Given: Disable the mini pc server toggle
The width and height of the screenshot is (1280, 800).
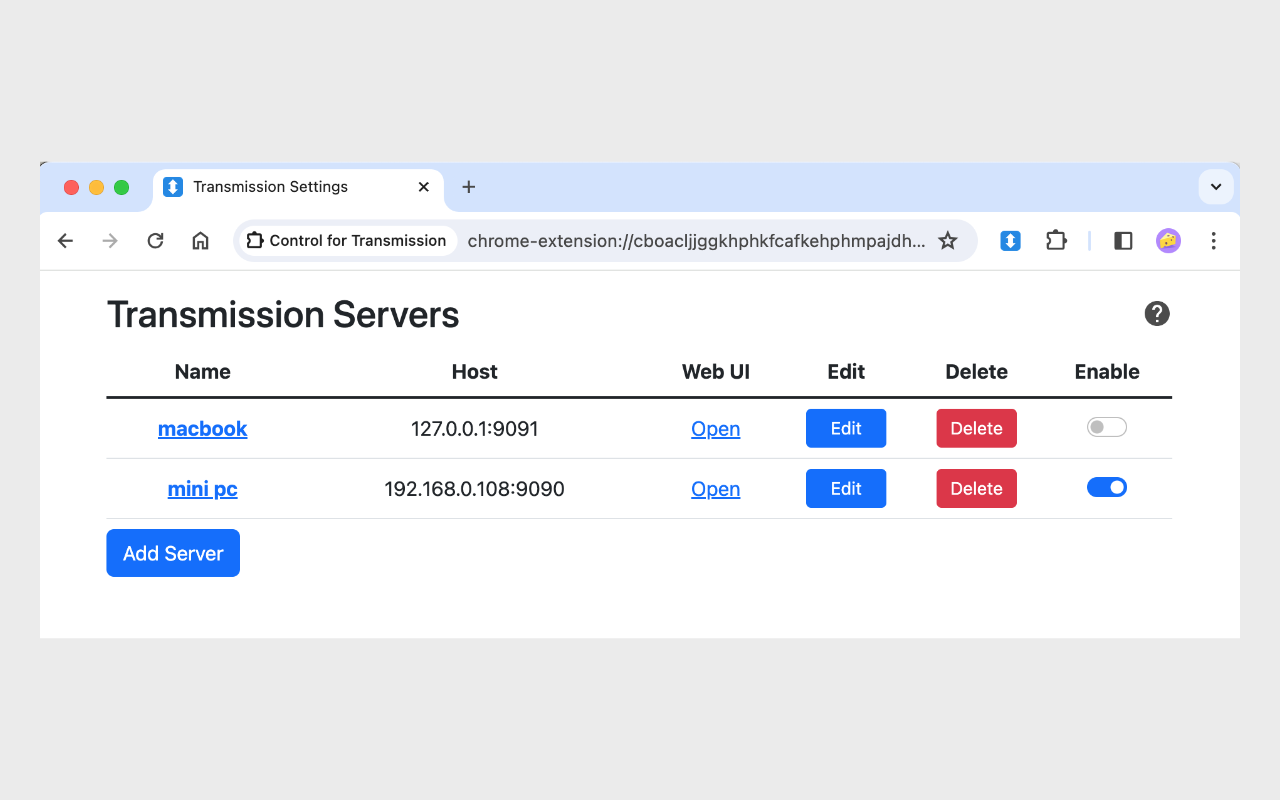Looking at the screenshot, I should pyautogui.click(x=1107, y=488).
